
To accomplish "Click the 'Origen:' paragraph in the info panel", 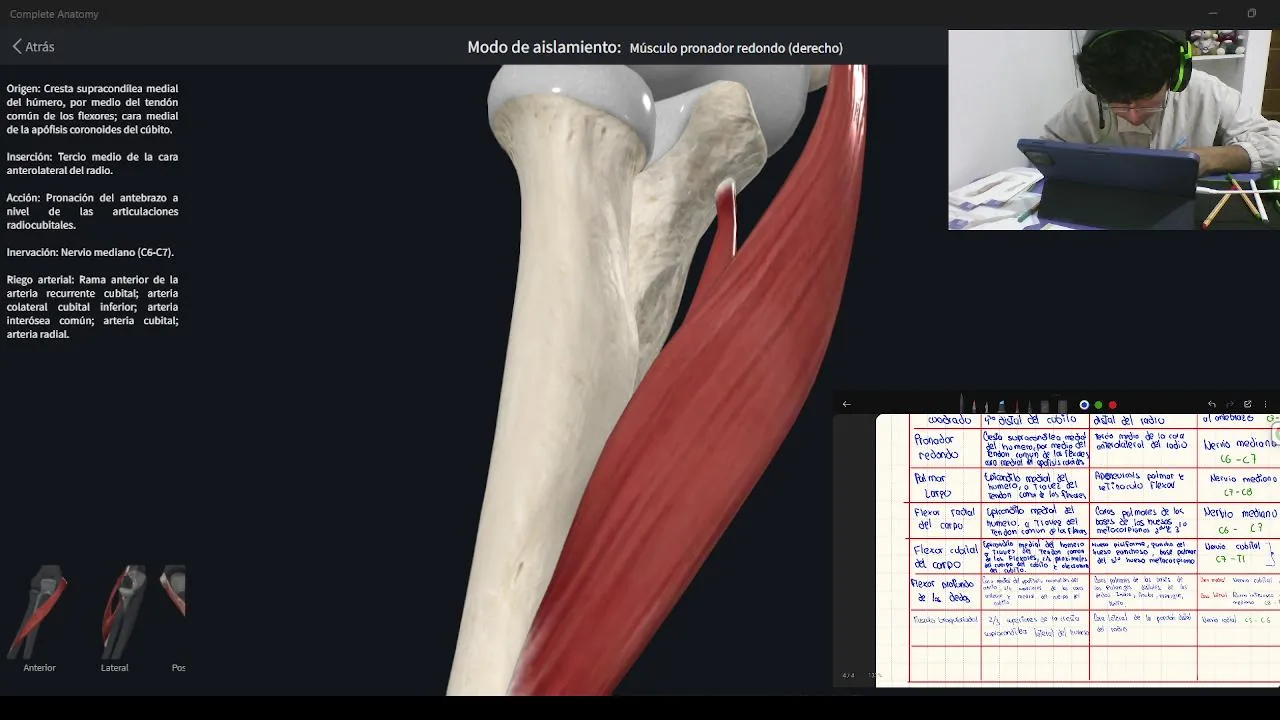I will click(x=92, y=109).
